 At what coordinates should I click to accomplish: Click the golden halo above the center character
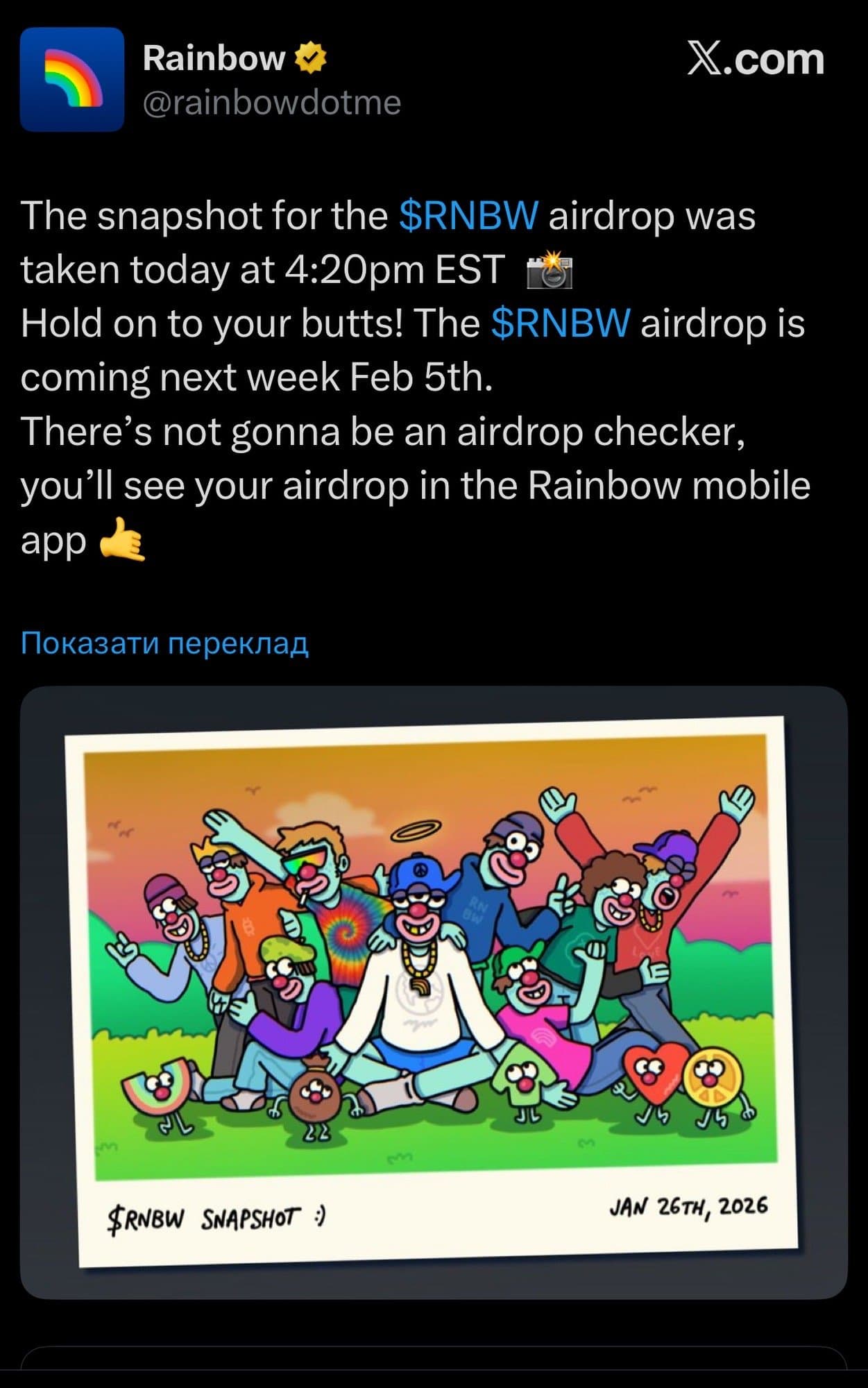415,831
